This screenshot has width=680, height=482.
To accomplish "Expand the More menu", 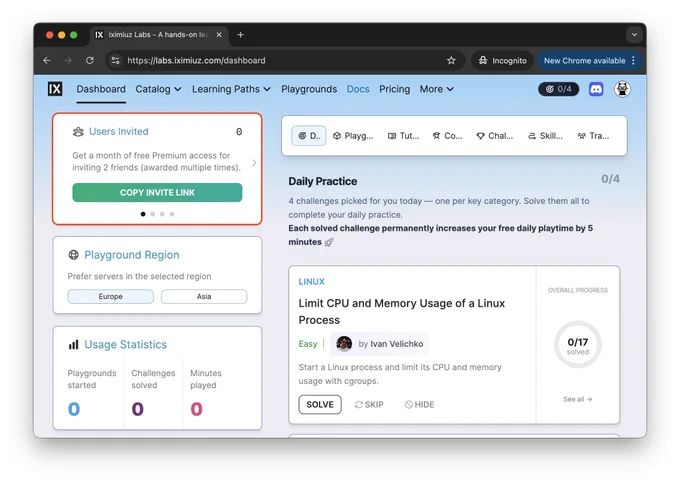I will point(437,89).
